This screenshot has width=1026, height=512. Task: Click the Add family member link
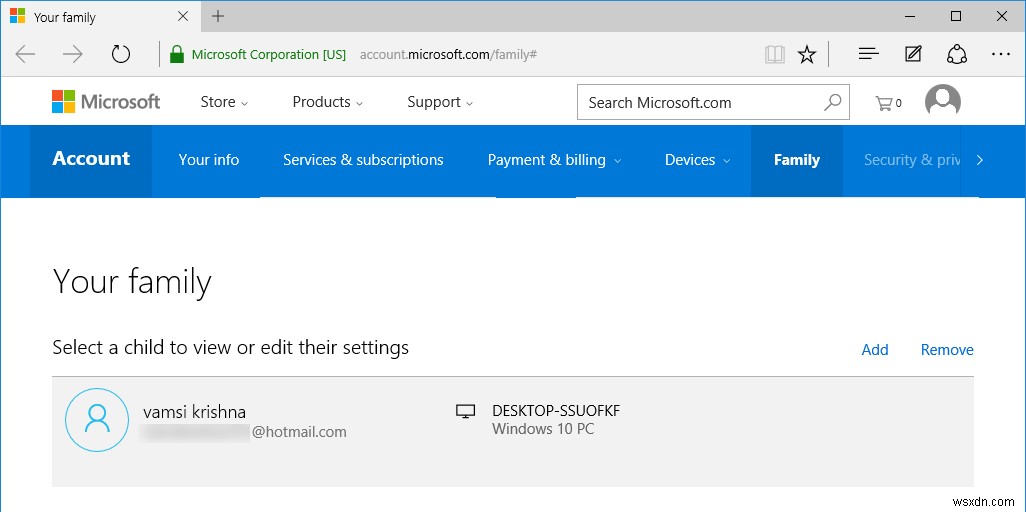(x=875, y=349)
